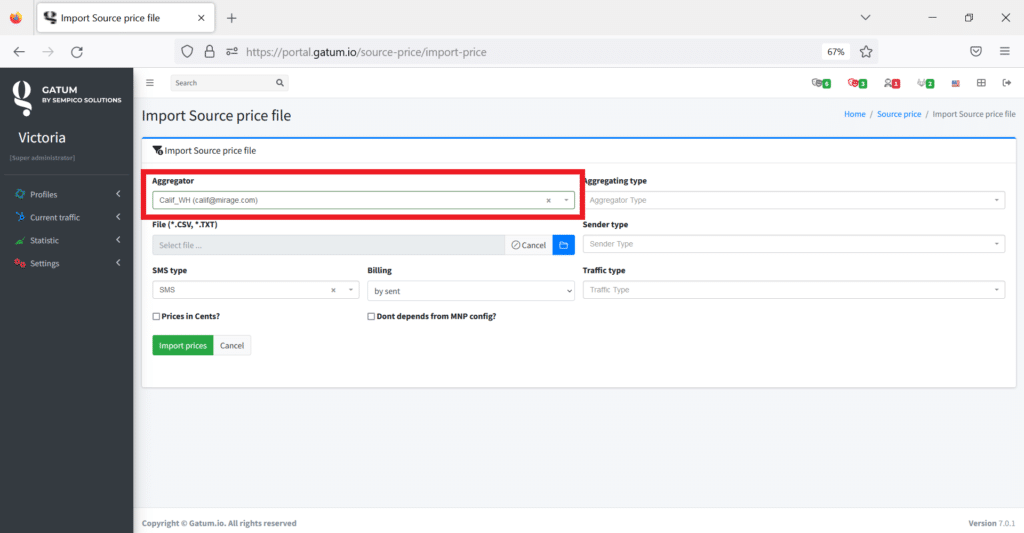
Task: Toggle the sidebar hamburger menu icon
Action: (150, 83)
